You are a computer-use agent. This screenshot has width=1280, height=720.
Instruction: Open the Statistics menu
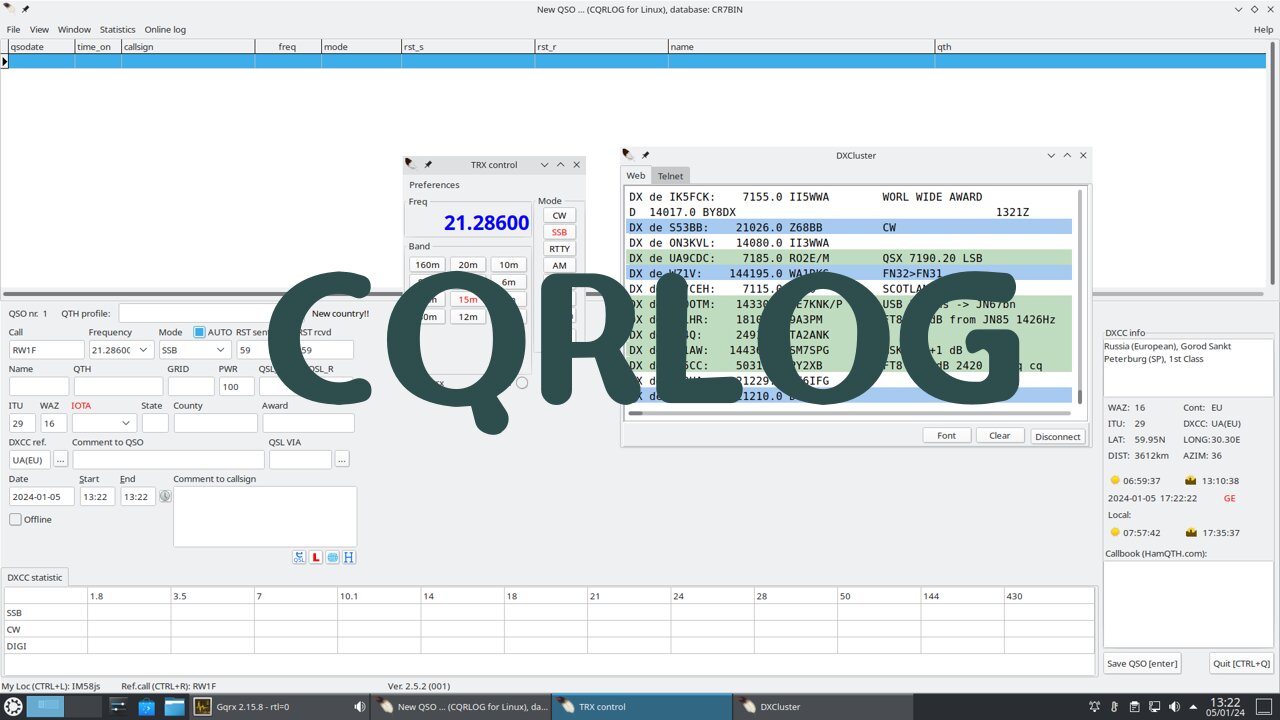point(118,30)
